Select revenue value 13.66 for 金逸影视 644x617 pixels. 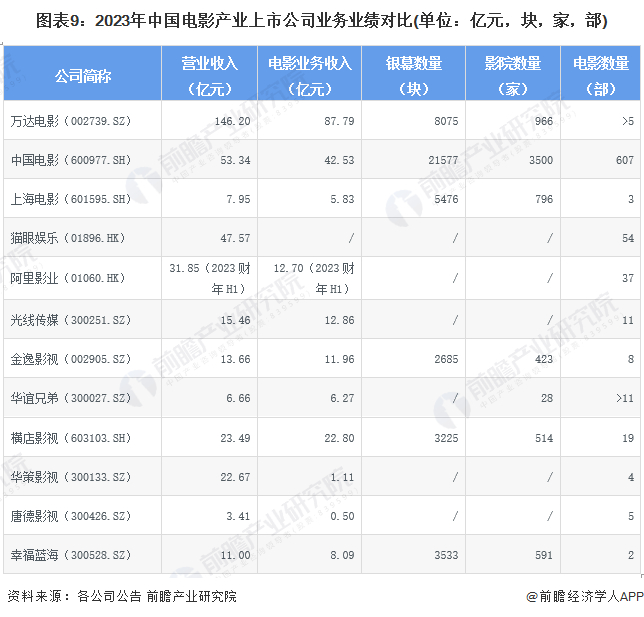pos(235,359)
